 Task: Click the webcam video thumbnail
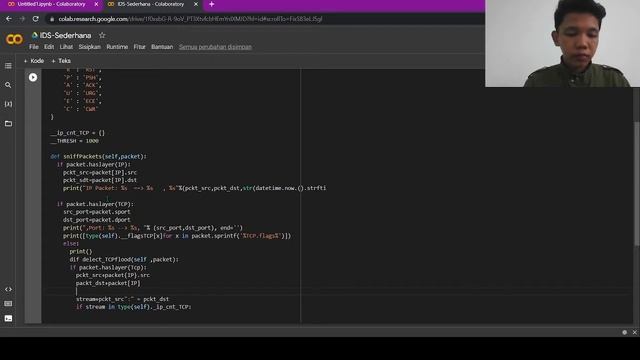(x=562, y=43)
